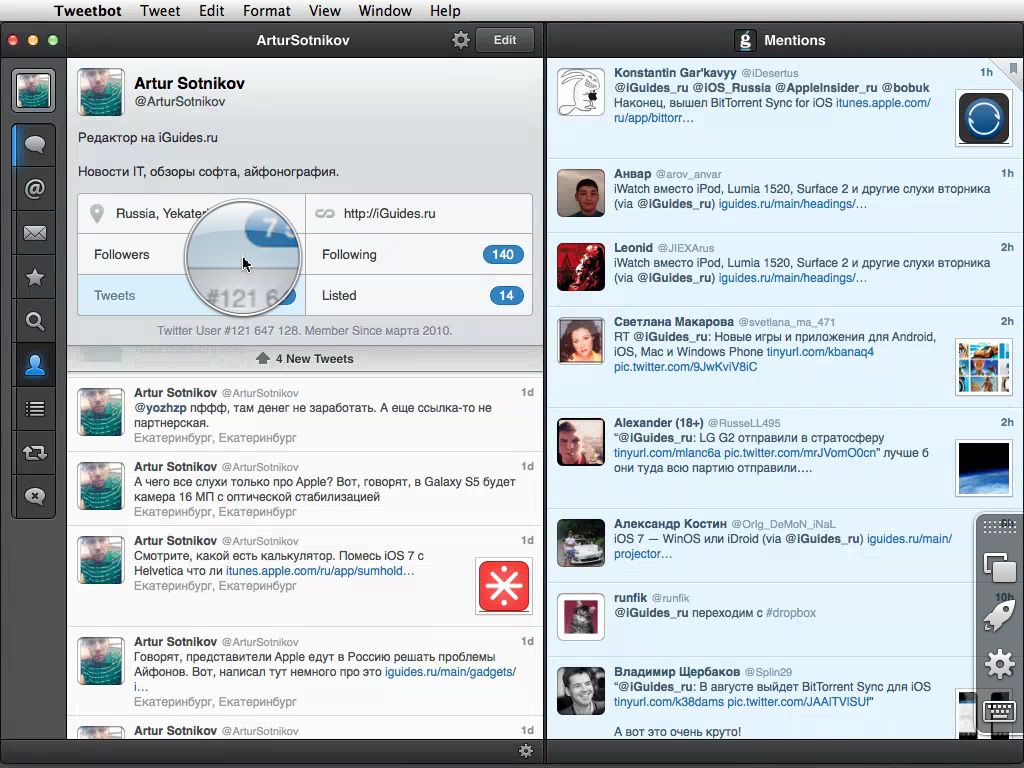Open the Edit menu in menu bar
Screen dimensions: 1024x768
(212, 11)
